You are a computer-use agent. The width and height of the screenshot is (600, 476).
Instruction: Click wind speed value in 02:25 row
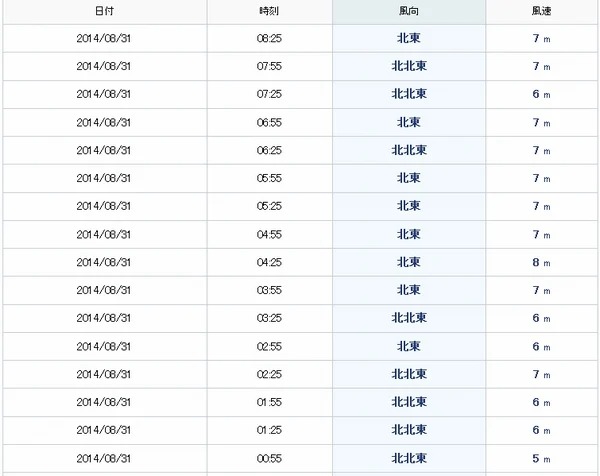[x=541, y=374]
